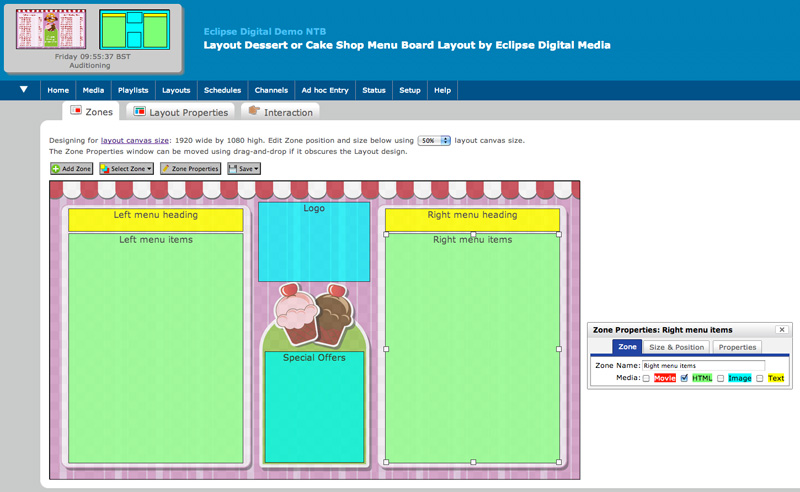800x492 pixels.
Task: Uncheck the HTML media checkbox
Action: [x=684, y=378]
